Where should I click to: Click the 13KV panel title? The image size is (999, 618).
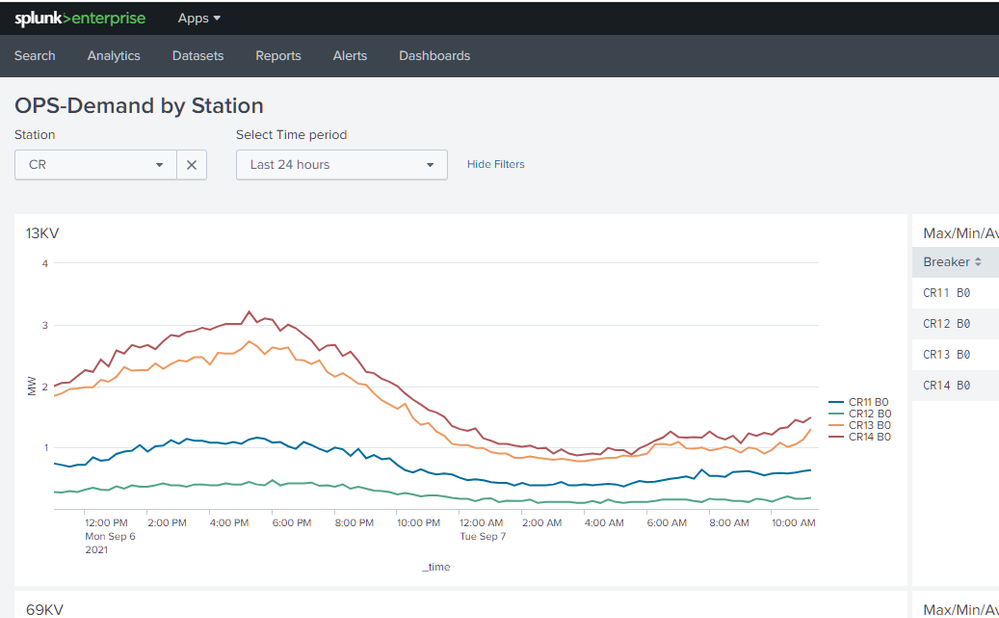coord(43,233)
